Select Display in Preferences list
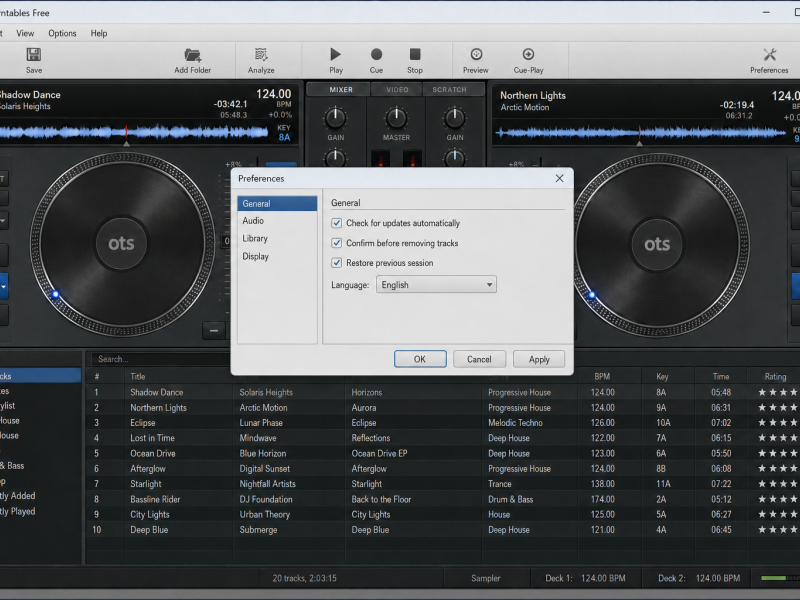Screen dimensions: 800x600 click(277, 256)
